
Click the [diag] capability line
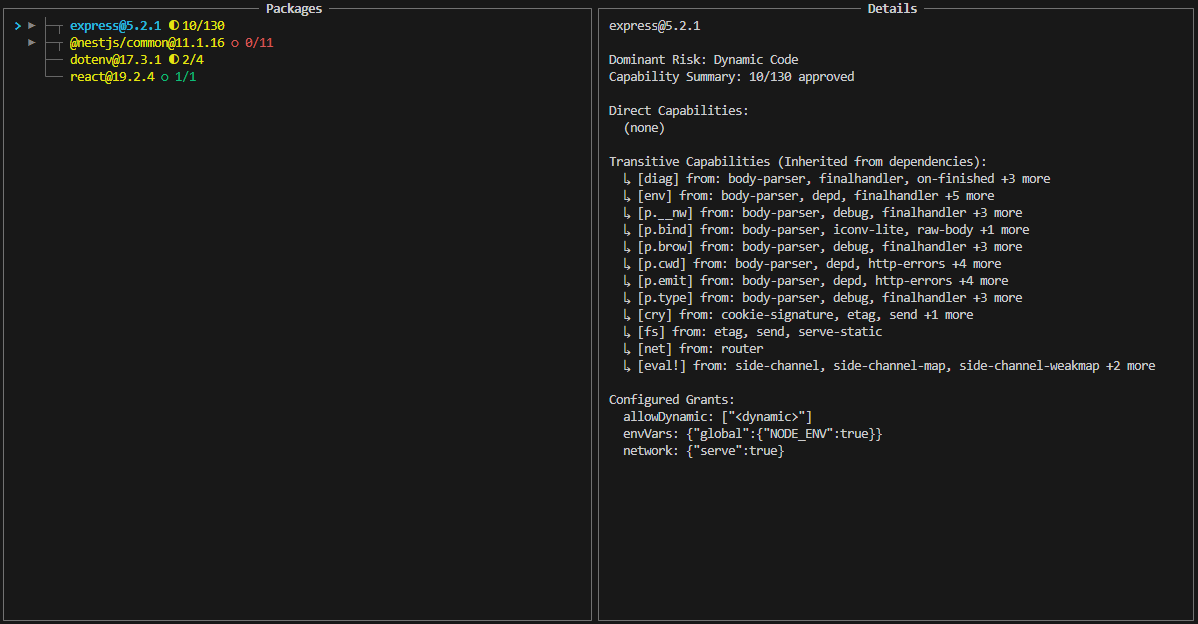click(837, 179)
